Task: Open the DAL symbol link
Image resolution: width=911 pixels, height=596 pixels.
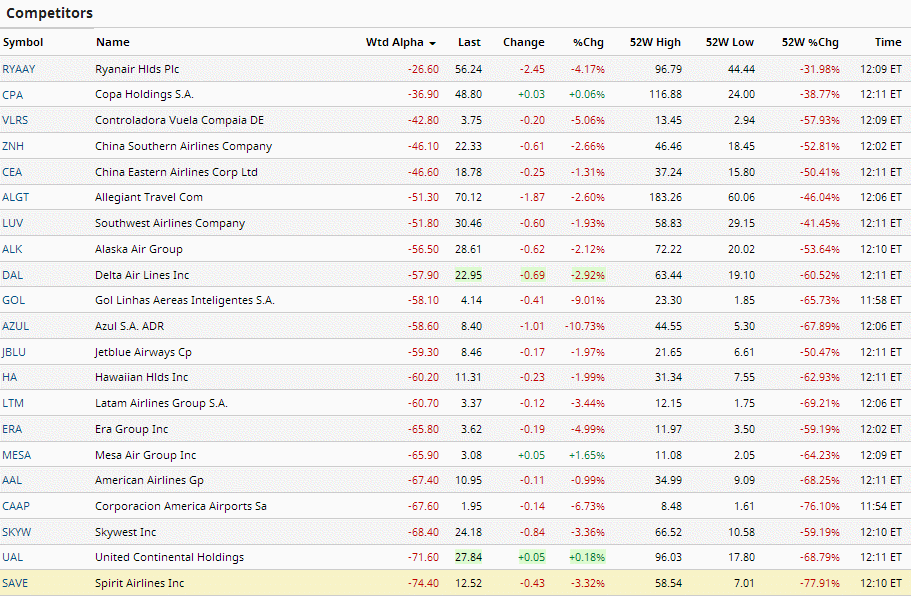Action: click(x=12, y=275)
